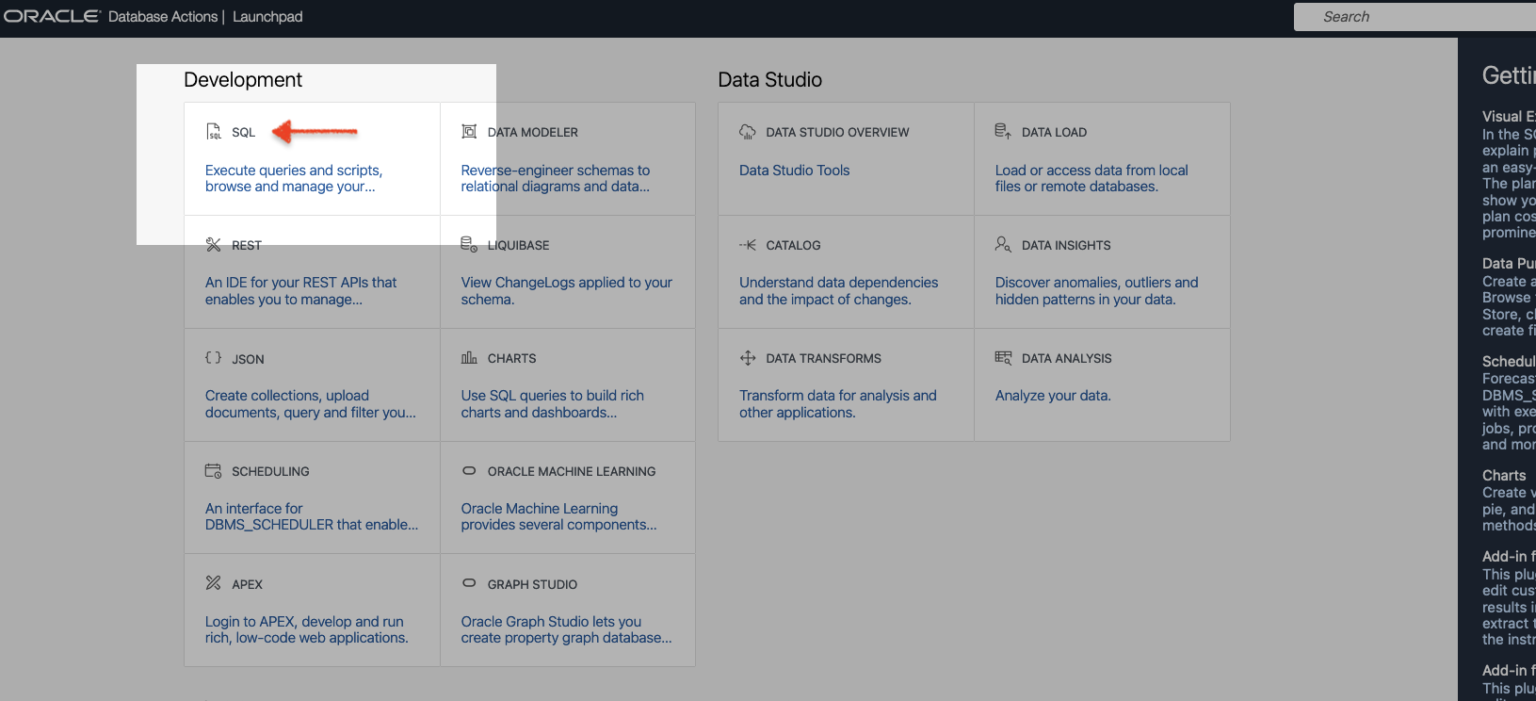Select the Data Studio Overview cloud icon
The width and height of the screenshot is (1536, 701).
[747, 131]
